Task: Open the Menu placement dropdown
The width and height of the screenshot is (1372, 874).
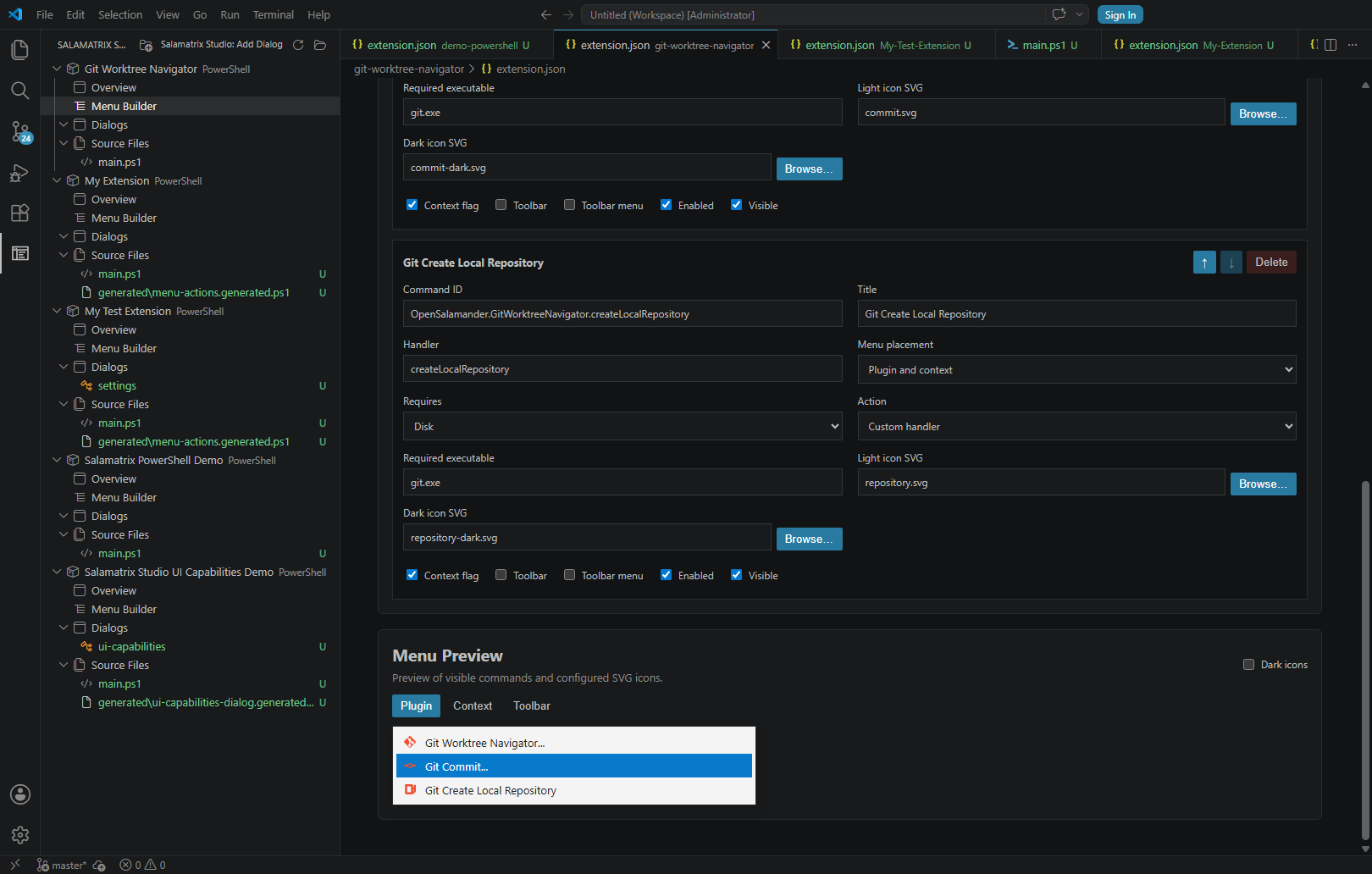Action: pos(1076,369)
